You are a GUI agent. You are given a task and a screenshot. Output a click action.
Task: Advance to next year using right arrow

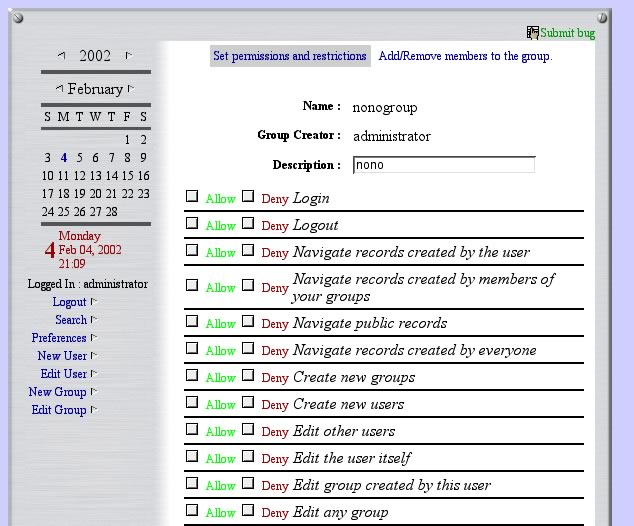tap(128, 56)
